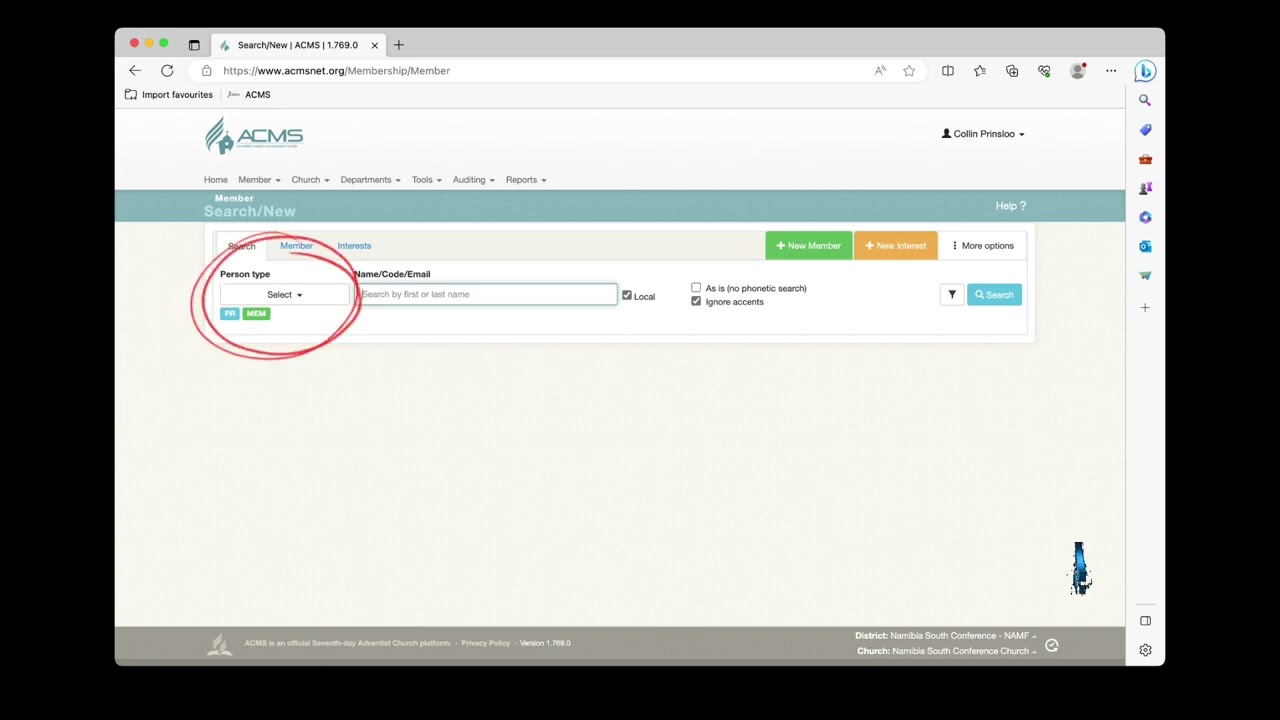
Task: Click the refresh icon beside Church footer
Action: coord(1051,646)
